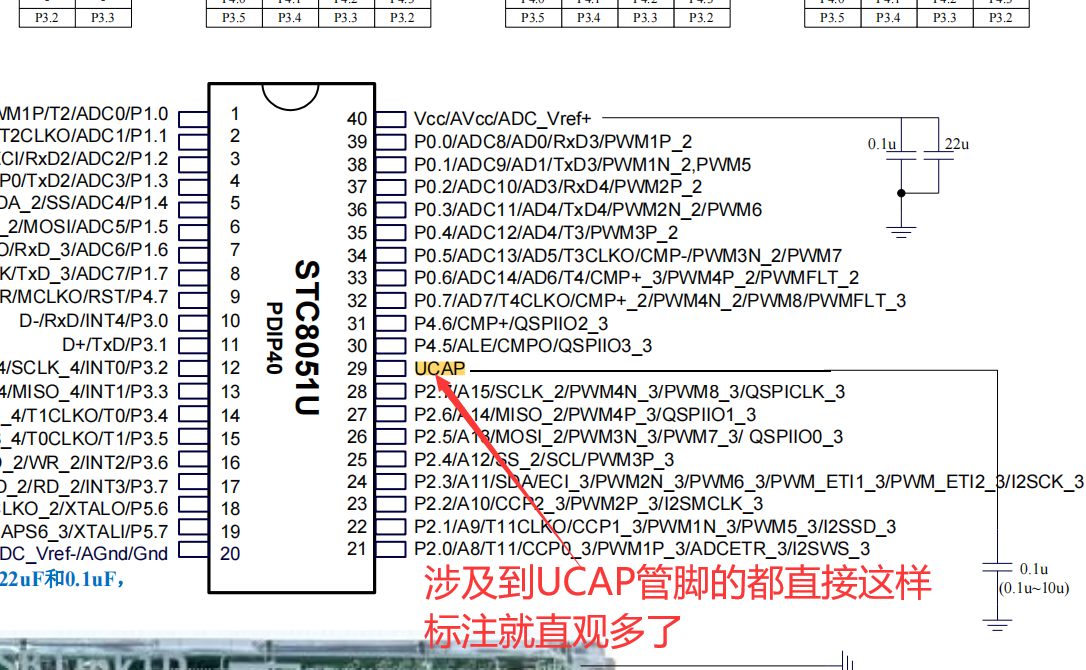This screenshot has width=1086, height=670.
Task: Click the 0.1u label beside 22u
Action: (x=882, y=144)
